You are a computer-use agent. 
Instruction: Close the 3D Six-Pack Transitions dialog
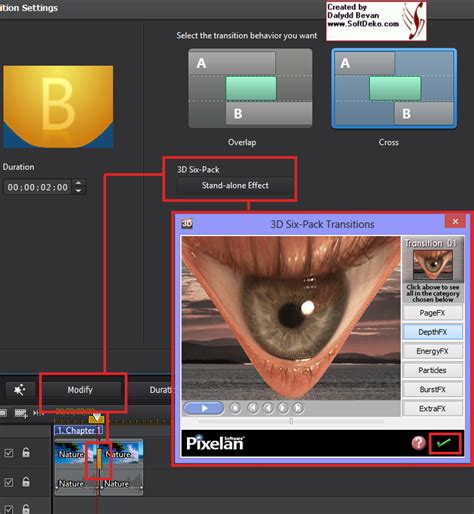(x=455, y=221)
